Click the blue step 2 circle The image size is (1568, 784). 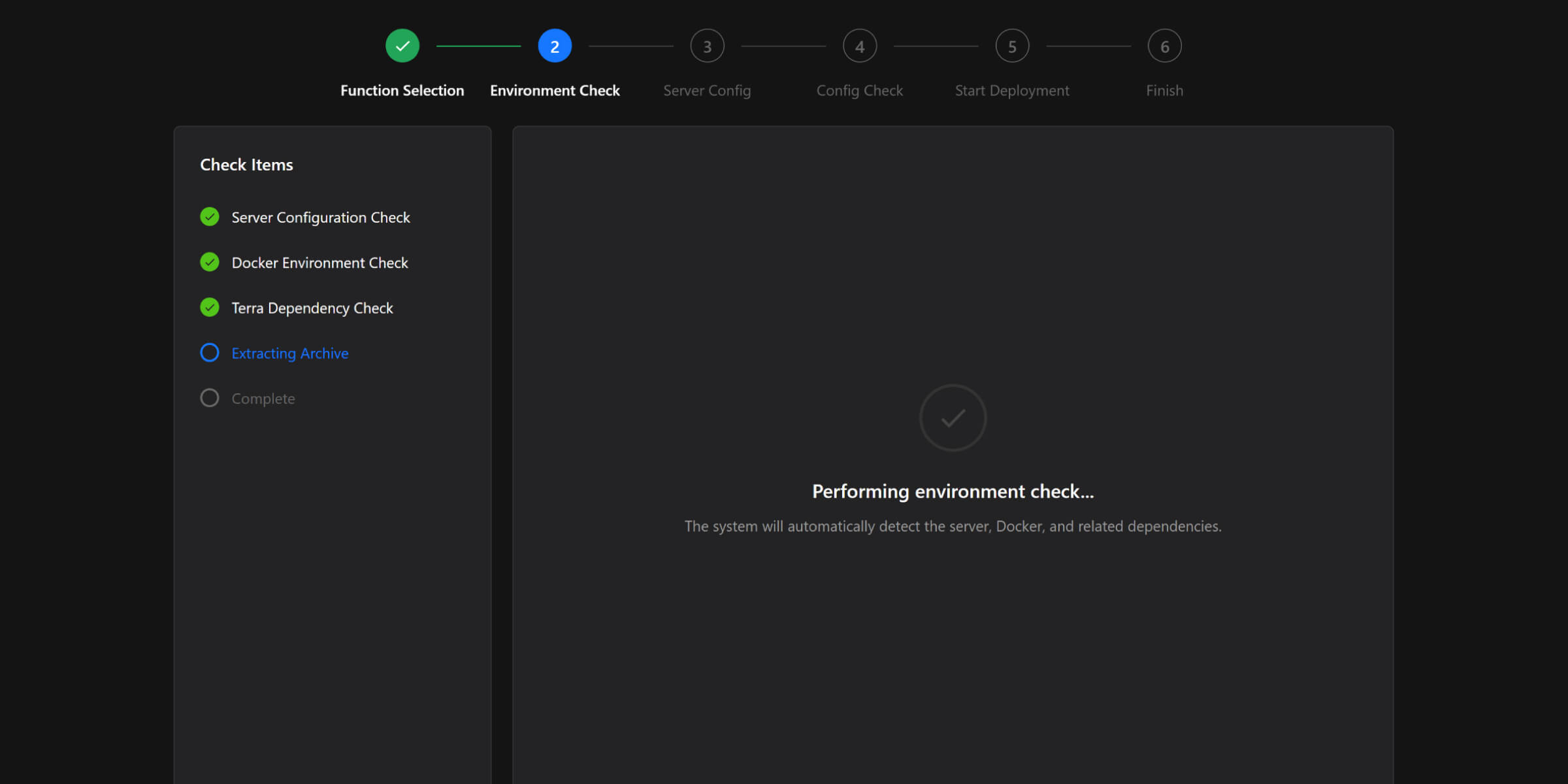point(555,46)
